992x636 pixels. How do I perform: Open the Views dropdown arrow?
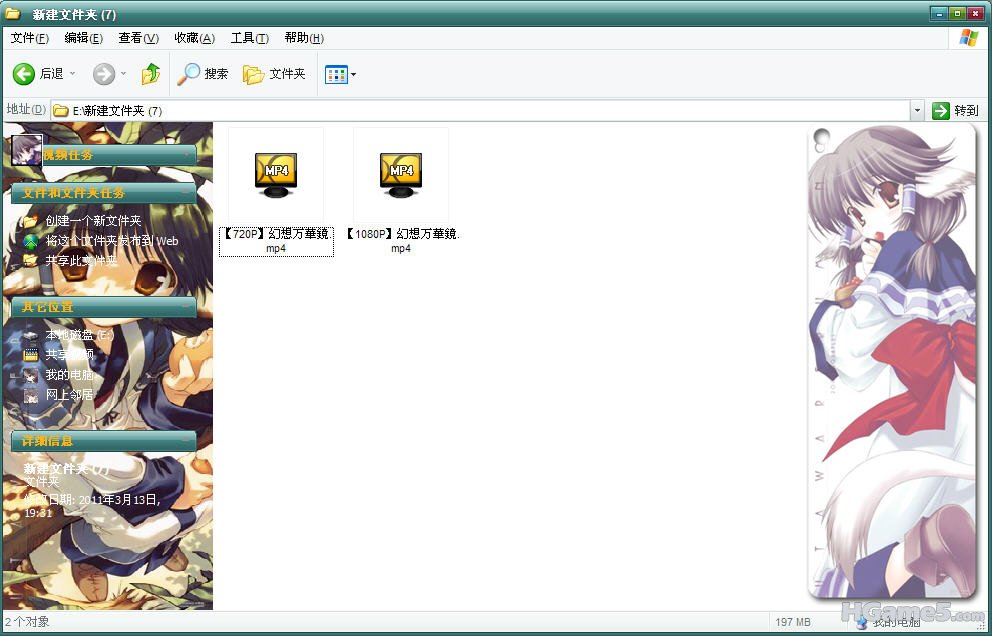point(354,75)
